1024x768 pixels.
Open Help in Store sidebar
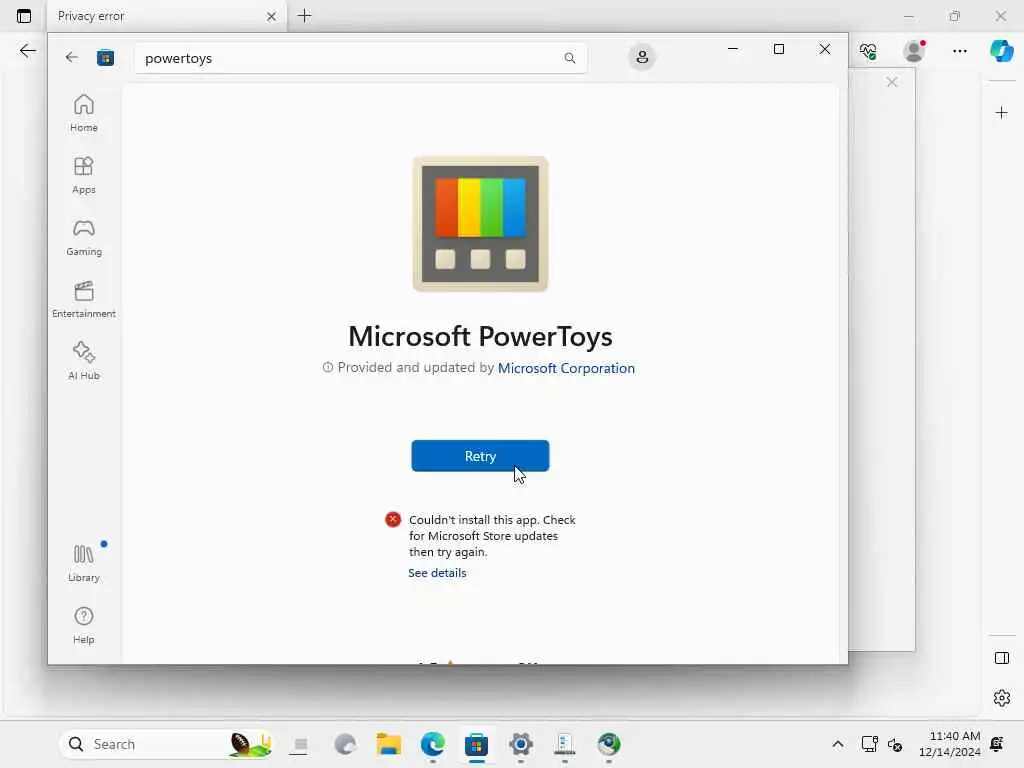(84, 625)
